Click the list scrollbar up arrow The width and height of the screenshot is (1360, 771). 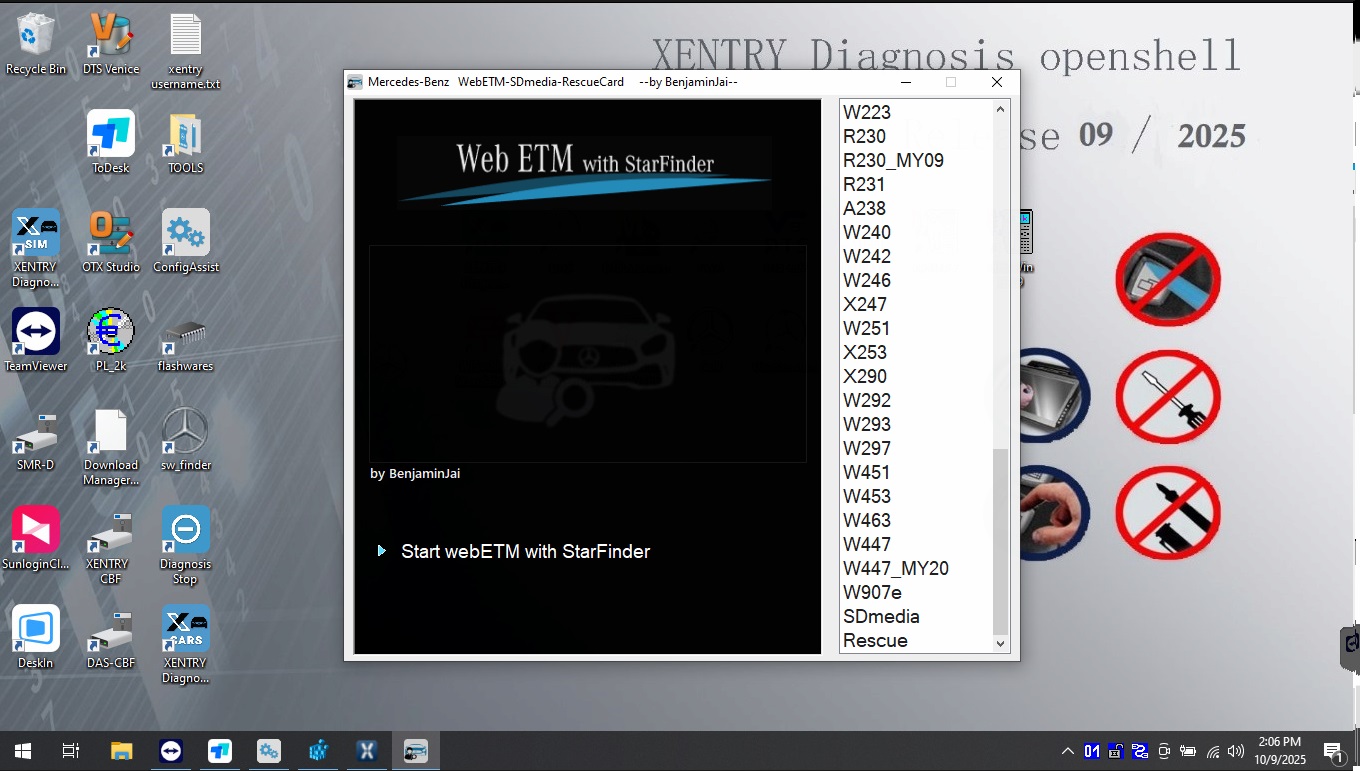click(x=1001, y=108)
